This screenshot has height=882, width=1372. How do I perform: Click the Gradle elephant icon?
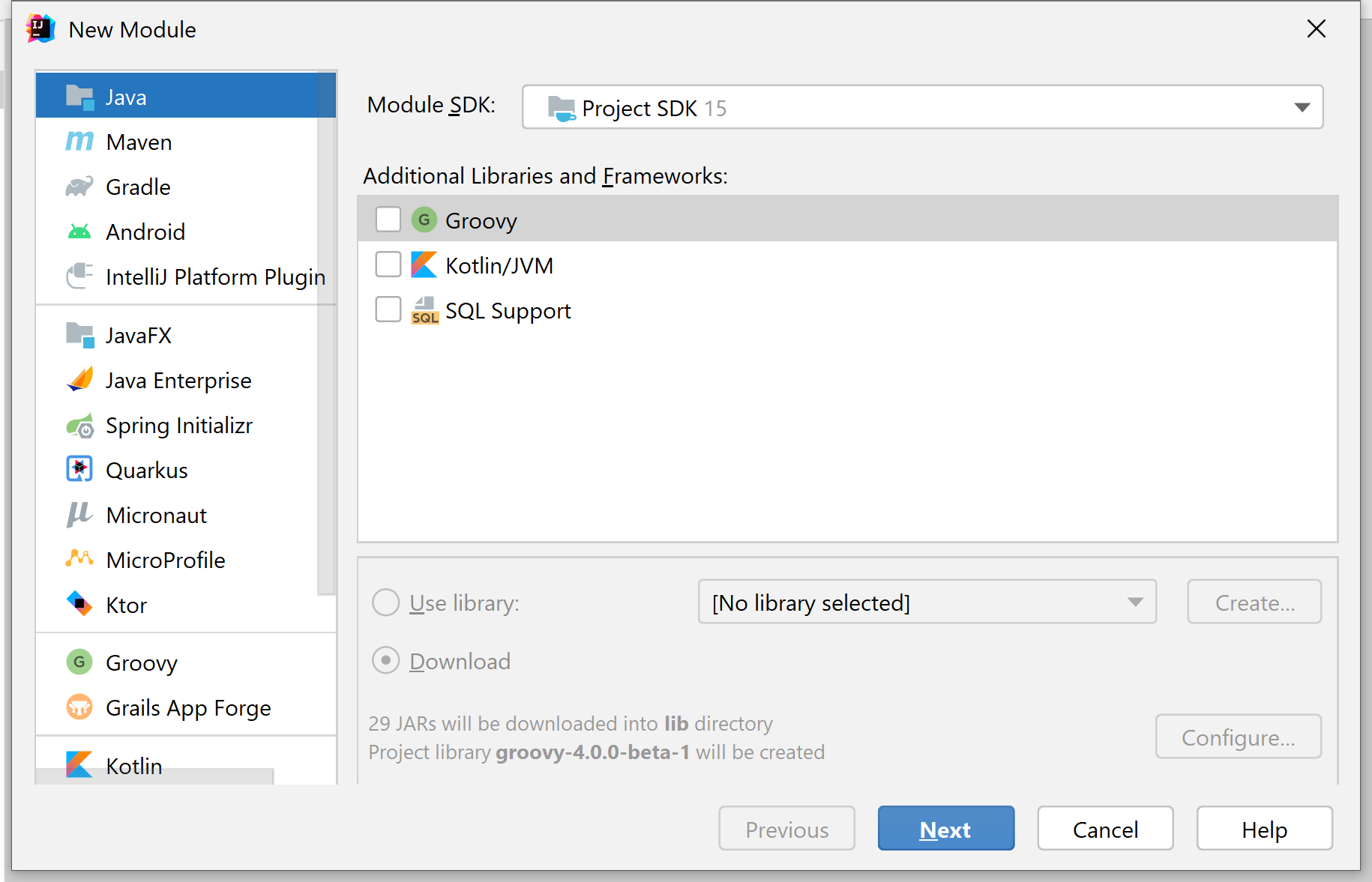(79, 187)
